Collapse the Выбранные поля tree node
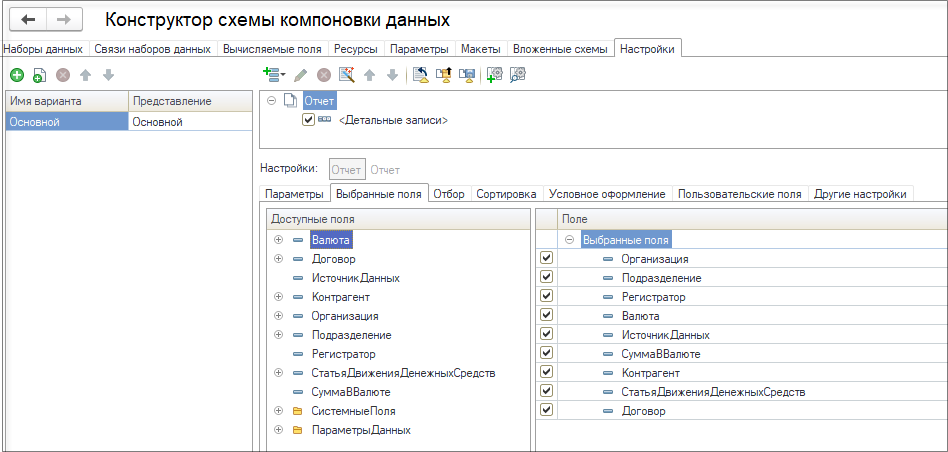The width and height of the screenshot is (948, 452). tap(569, 240)
